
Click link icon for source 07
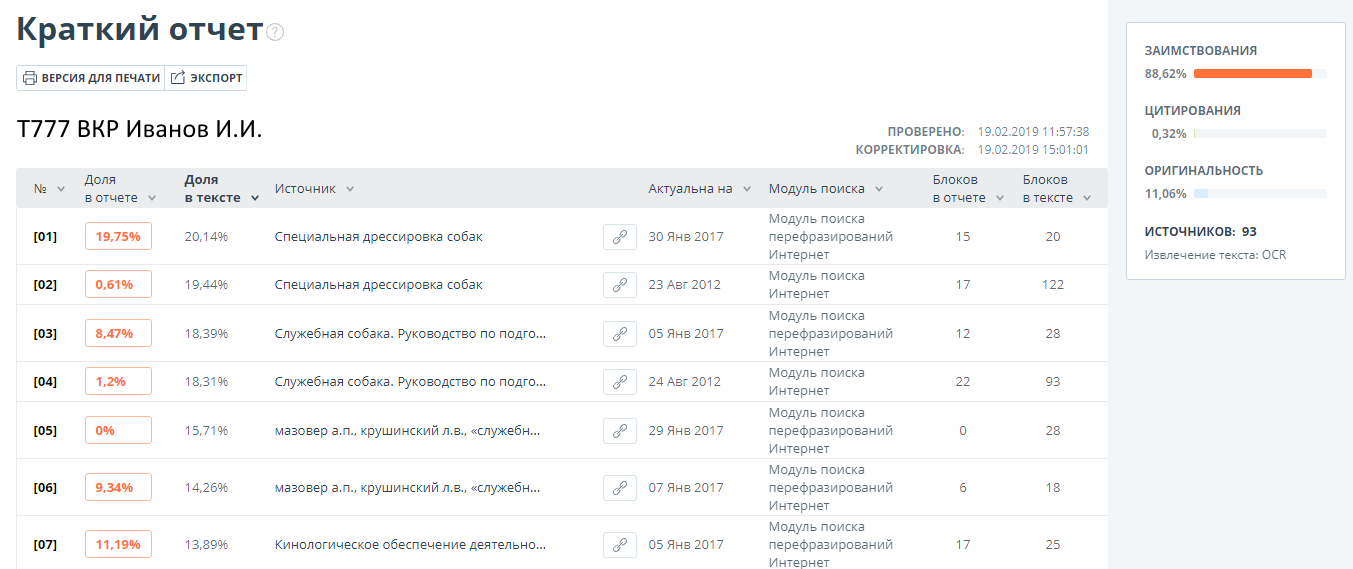619,545
